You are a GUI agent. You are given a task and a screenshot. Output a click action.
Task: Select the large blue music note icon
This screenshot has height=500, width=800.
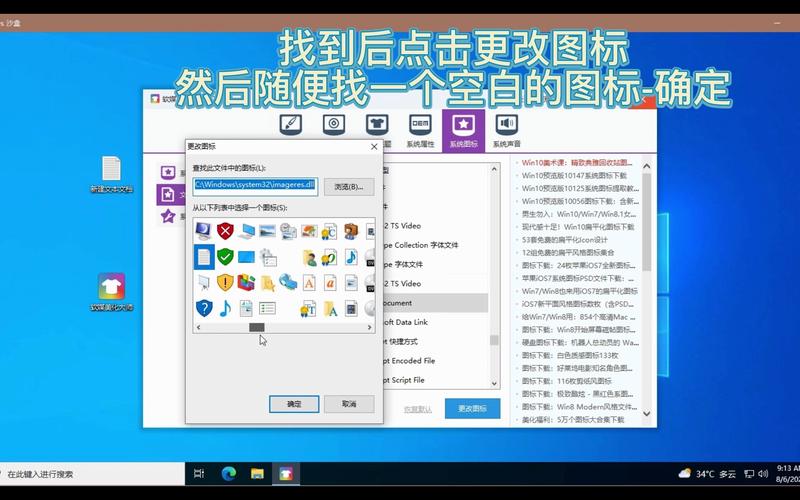pos(225,308)
